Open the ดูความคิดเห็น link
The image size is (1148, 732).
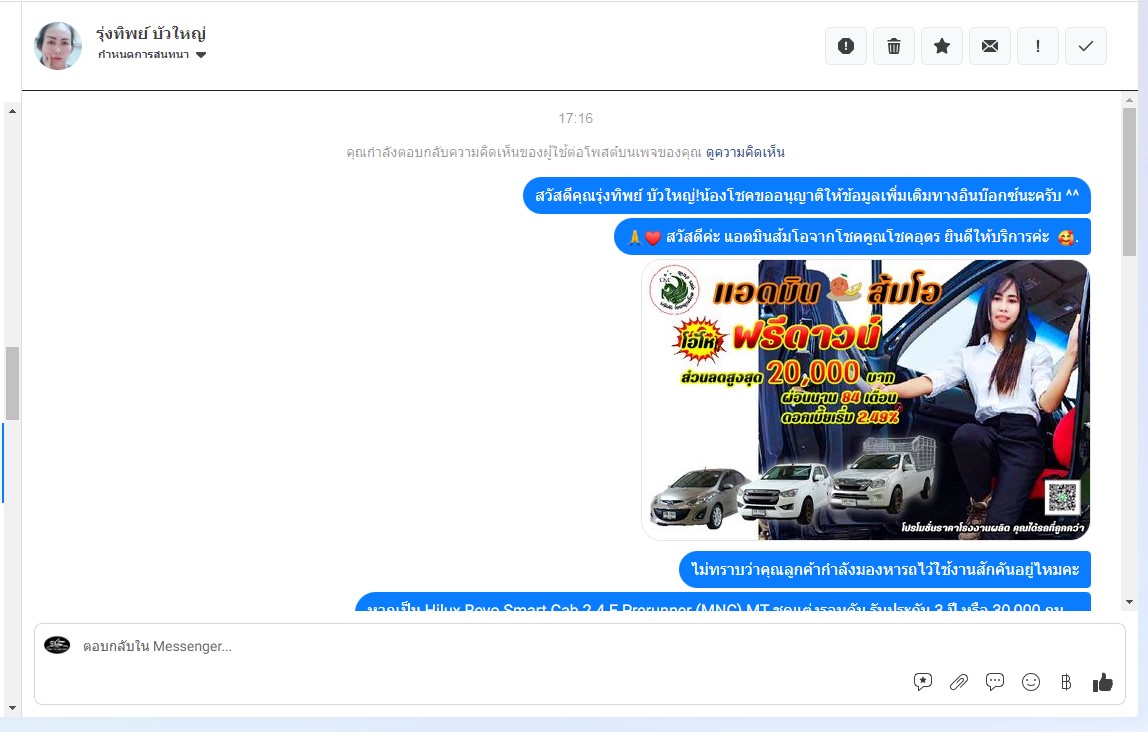745,152
